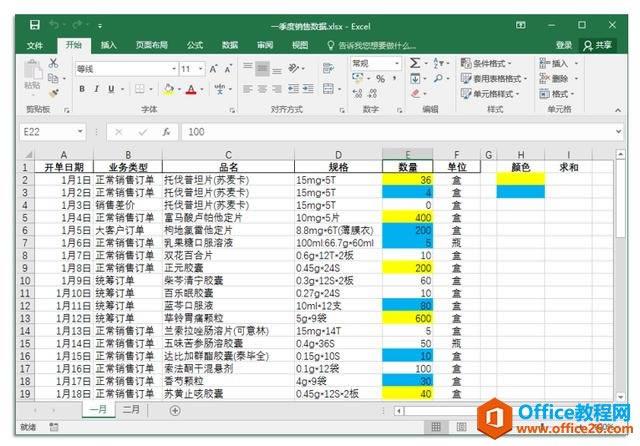This screenshot has width=640, height=446.
Task: Click the fill color bucket icon
Action: [168, 89]
